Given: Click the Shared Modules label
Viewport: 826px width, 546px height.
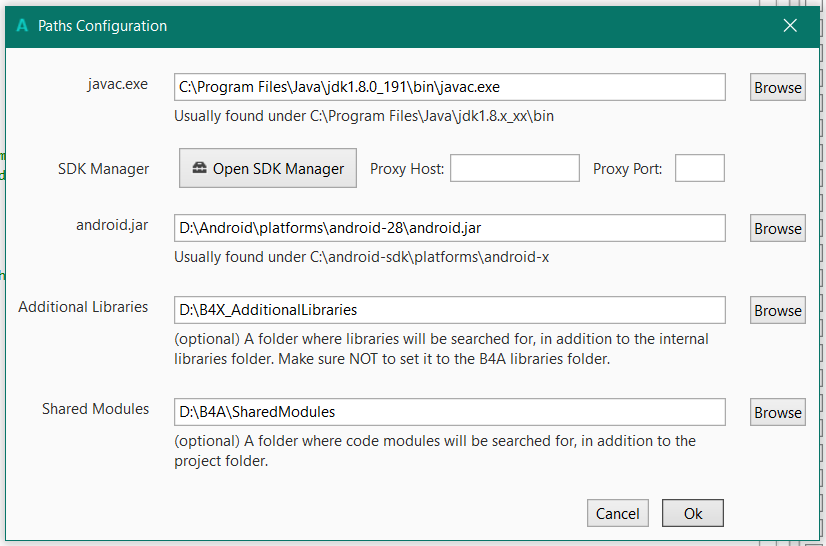Looking at the screenshot, I should [x=95, y=408].
